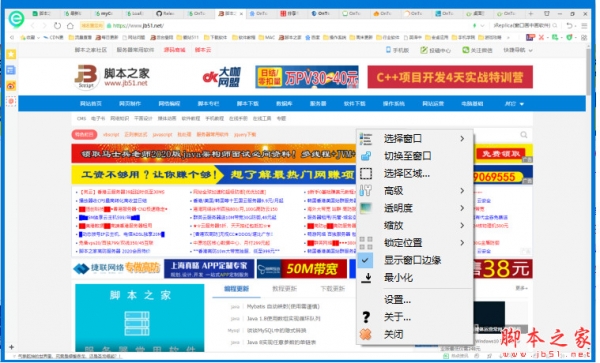This screenshot has height=363, width=600.
Task: Click the C++项目开发4天实战特训营 banner
Action: tap(450, 77)
